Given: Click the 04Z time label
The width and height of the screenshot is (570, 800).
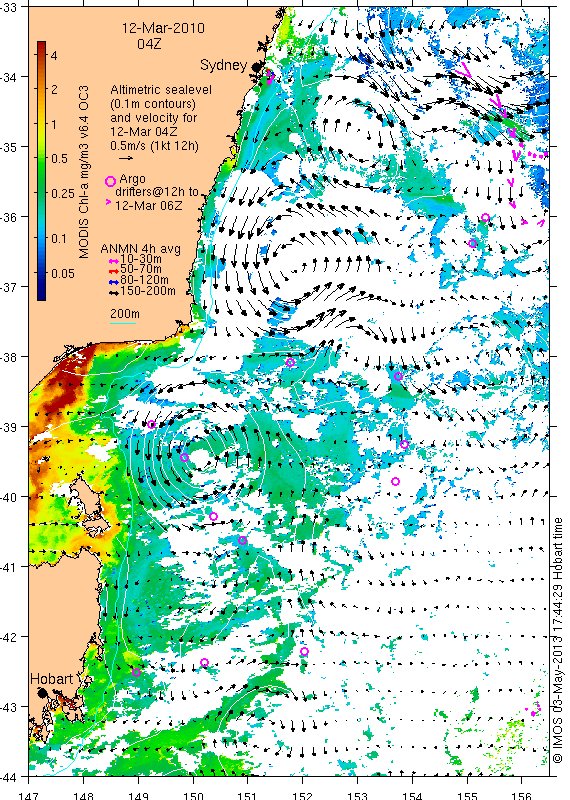Looking at the screenshot, I should (x=149, y=44).
